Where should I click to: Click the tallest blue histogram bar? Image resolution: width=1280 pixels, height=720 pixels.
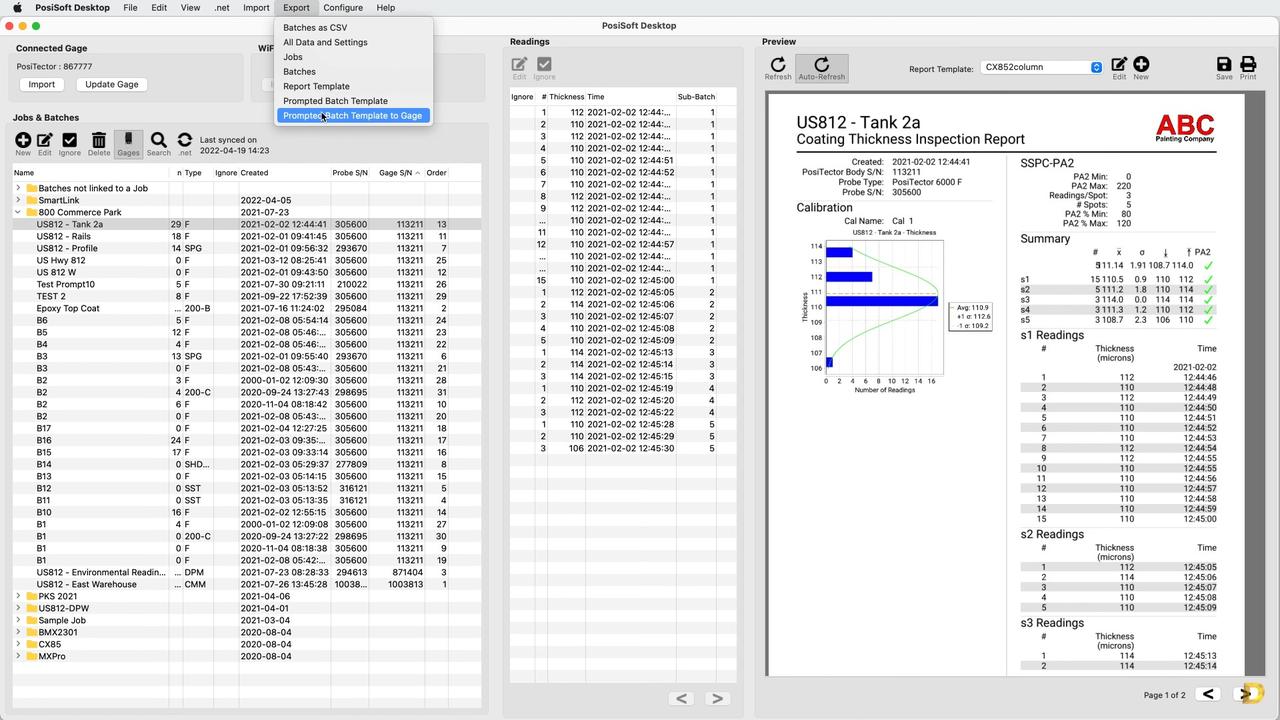(880, 301)
